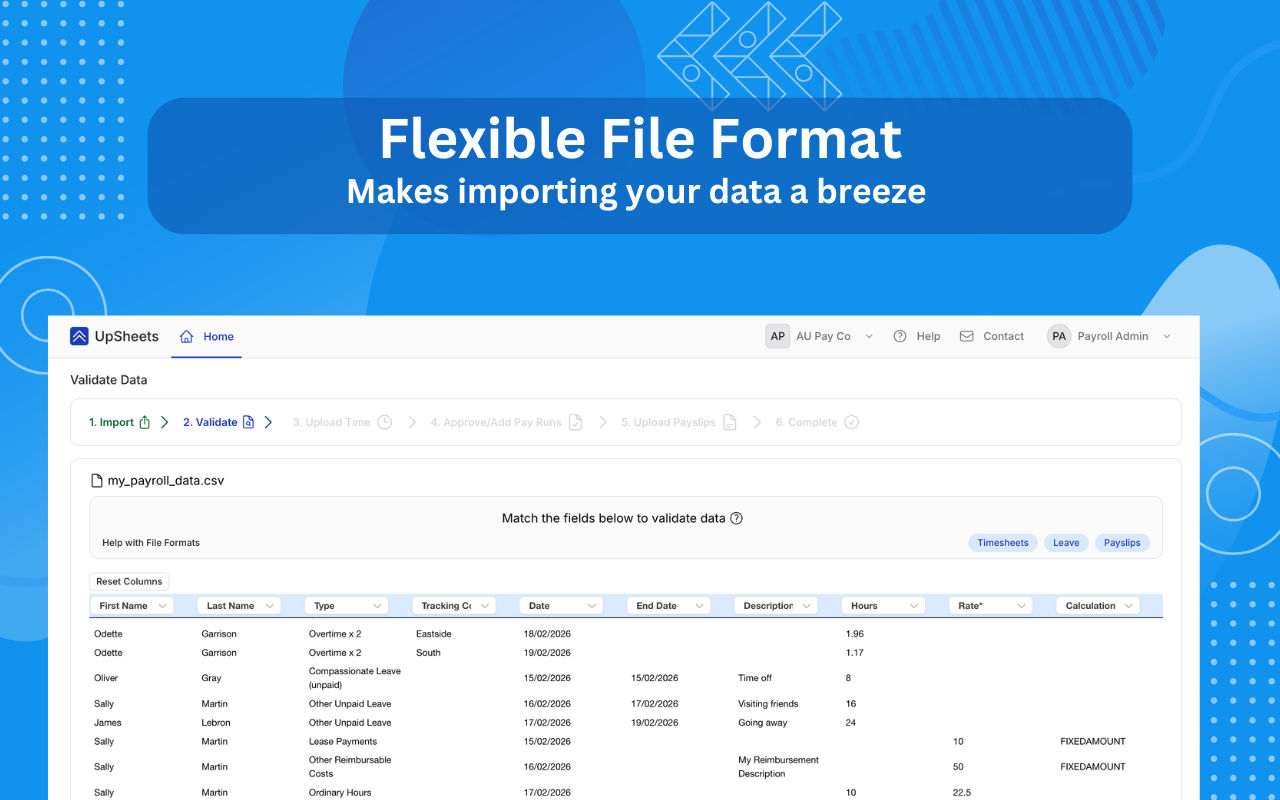1280x800 pixels.
Task: Click the Approve/Add Pay Runs document icon
Action: click(x=576, y=422)
